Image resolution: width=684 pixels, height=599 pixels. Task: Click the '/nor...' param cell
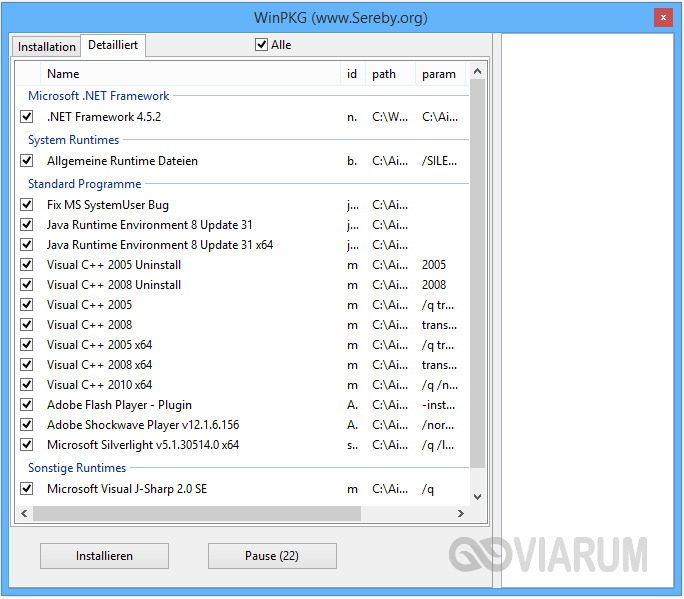point(438,425)
